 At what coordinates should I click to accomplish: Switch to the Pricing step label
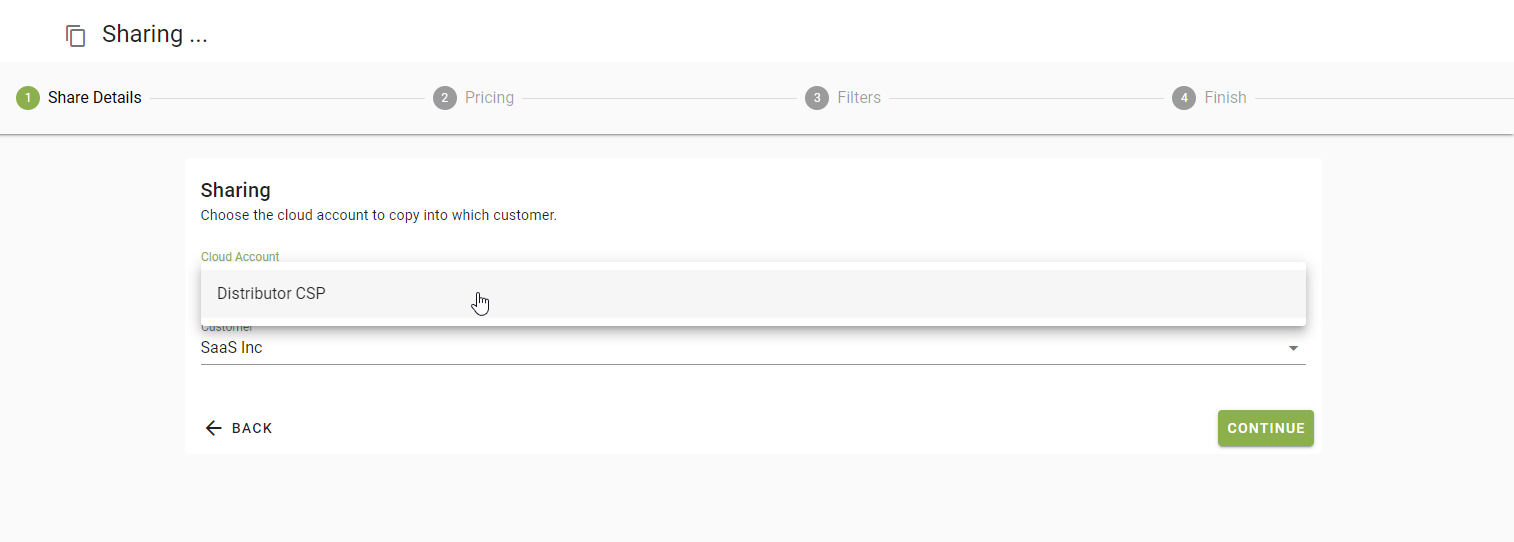[489, 98]
